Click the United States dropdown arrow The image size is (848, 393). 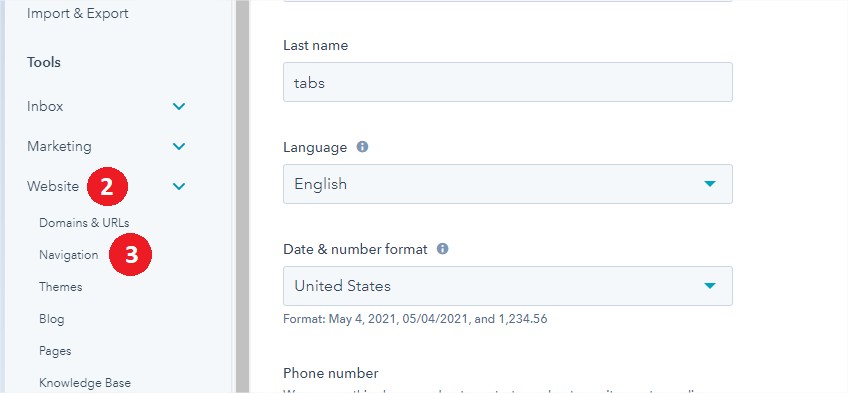710,285
